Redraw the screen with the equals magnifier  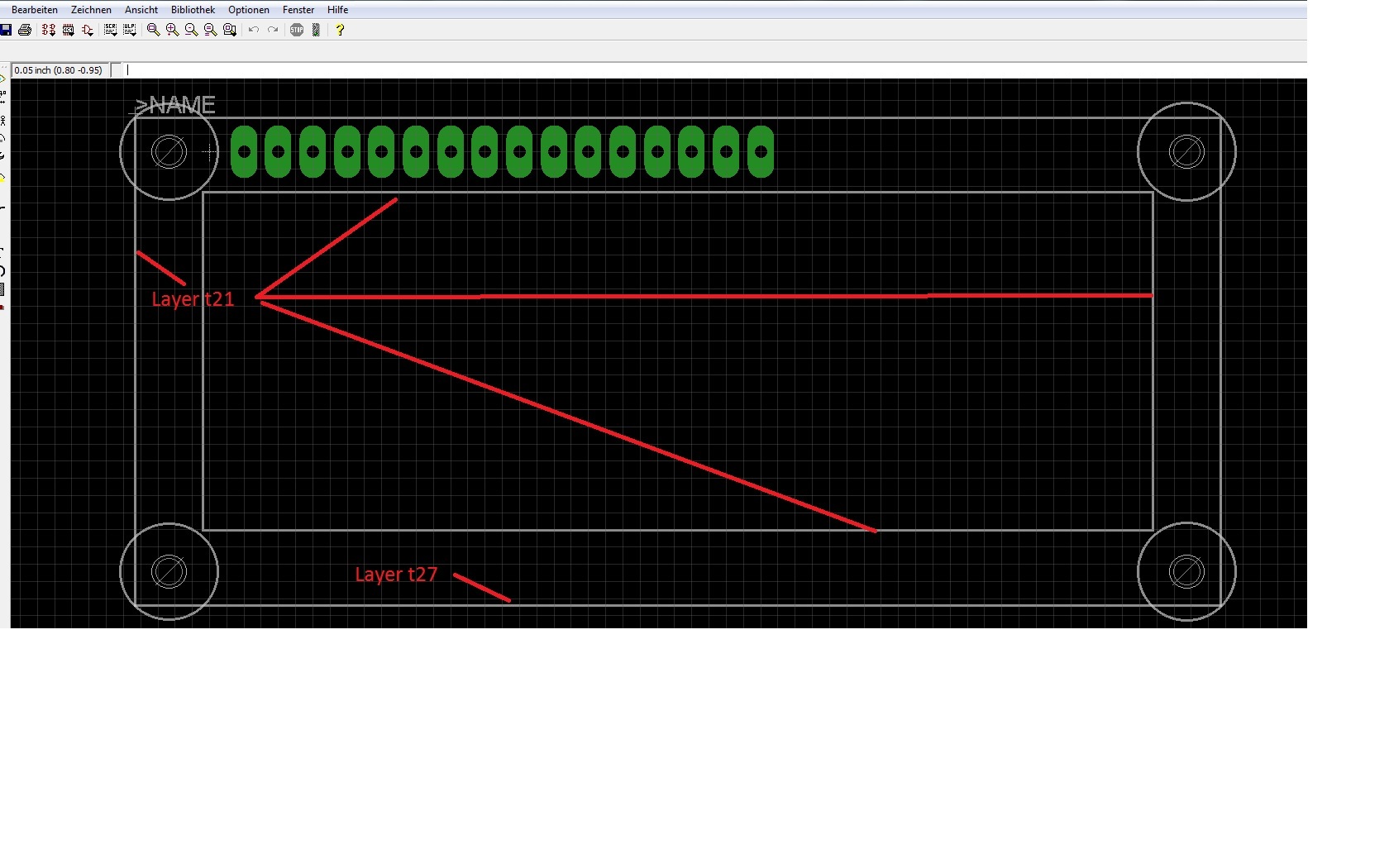pos(210,30)
